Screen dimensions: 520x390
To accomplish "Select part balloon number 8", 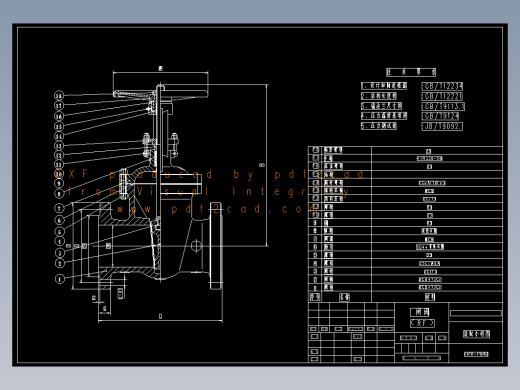I will (59, 193).
